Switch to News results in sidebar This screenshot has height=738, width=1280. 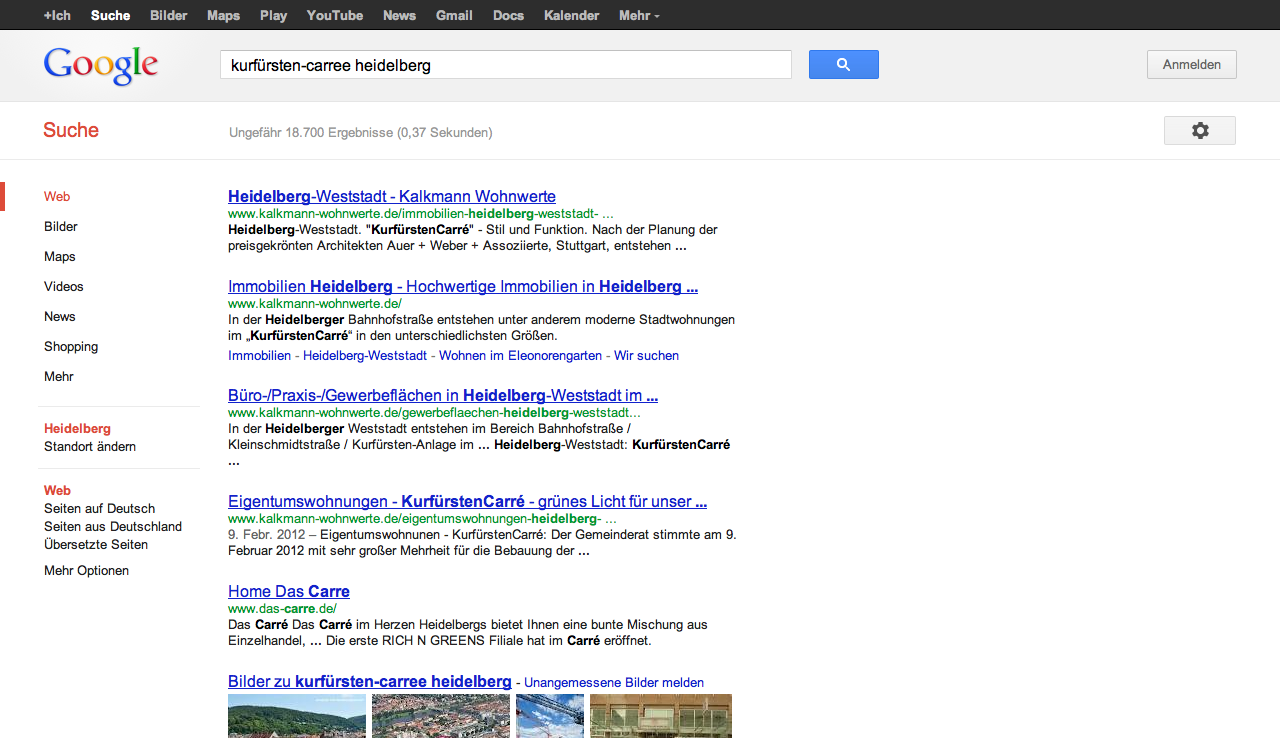pyautogui.click(x=60, y=317)
